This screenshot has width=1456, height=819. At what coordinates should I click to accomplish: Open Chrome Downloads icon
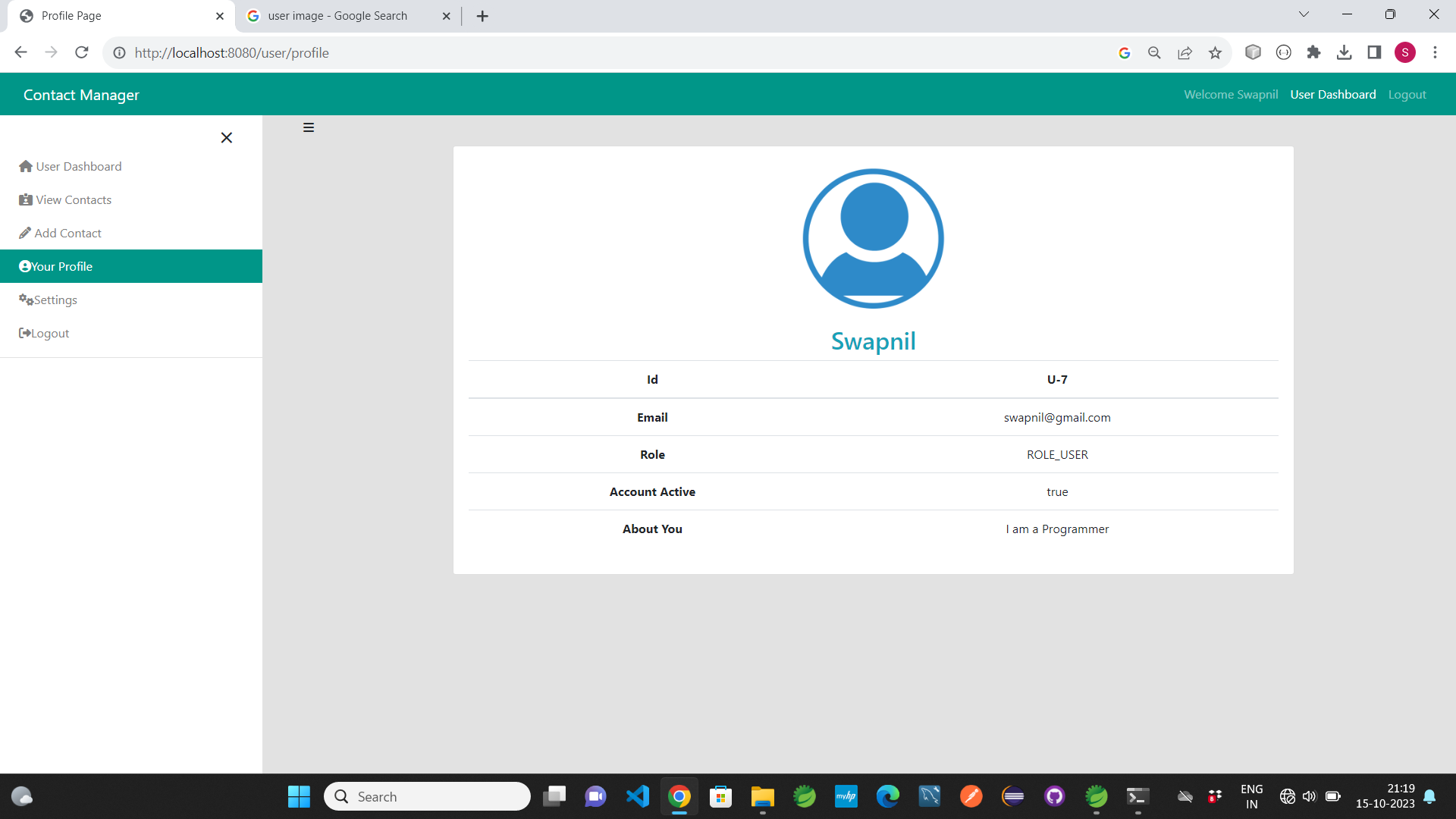tap(1344, 52)
